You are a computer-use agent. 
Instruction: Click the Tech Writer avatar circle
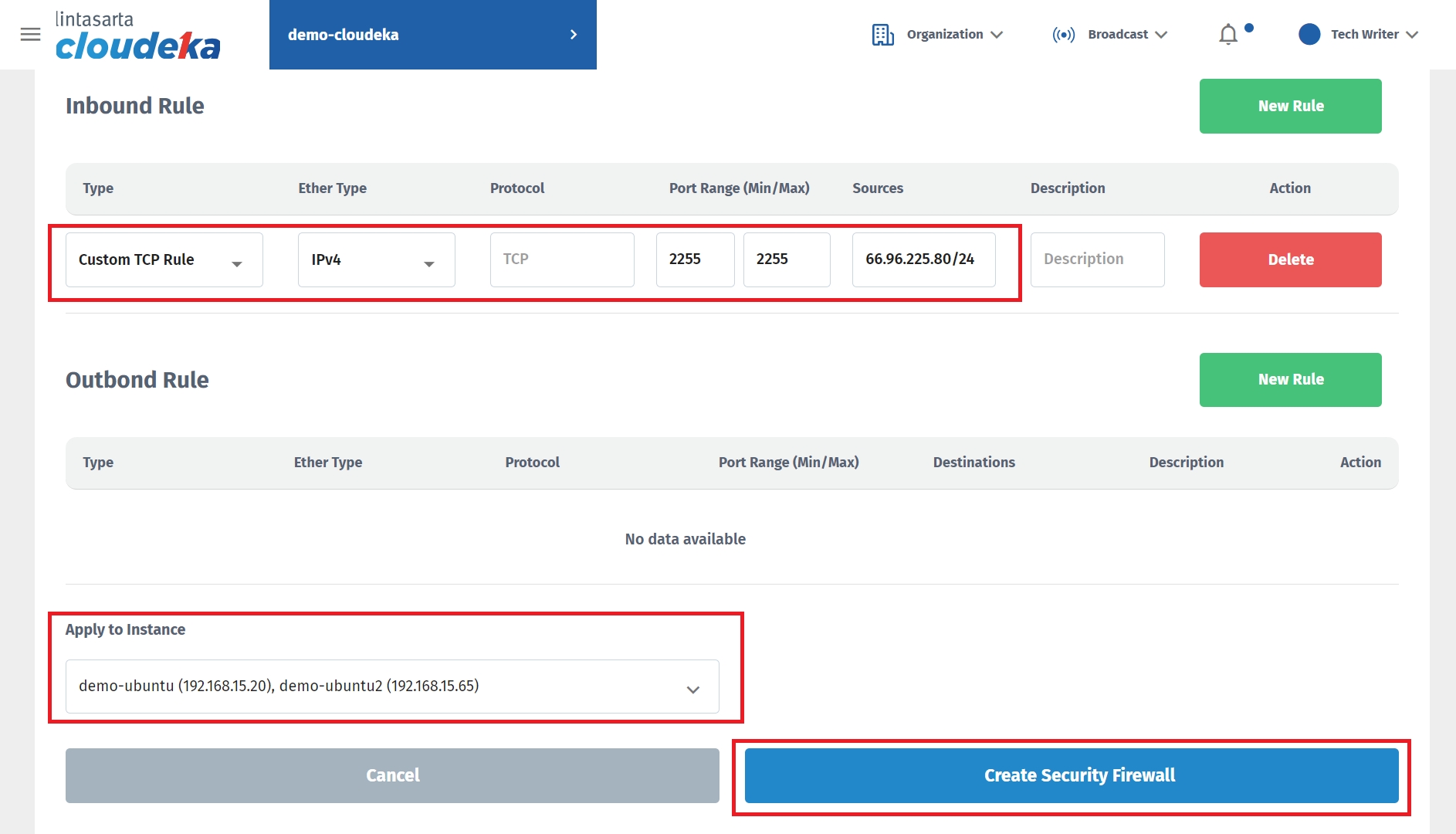pyautogui.click(x=1309, y=35)
